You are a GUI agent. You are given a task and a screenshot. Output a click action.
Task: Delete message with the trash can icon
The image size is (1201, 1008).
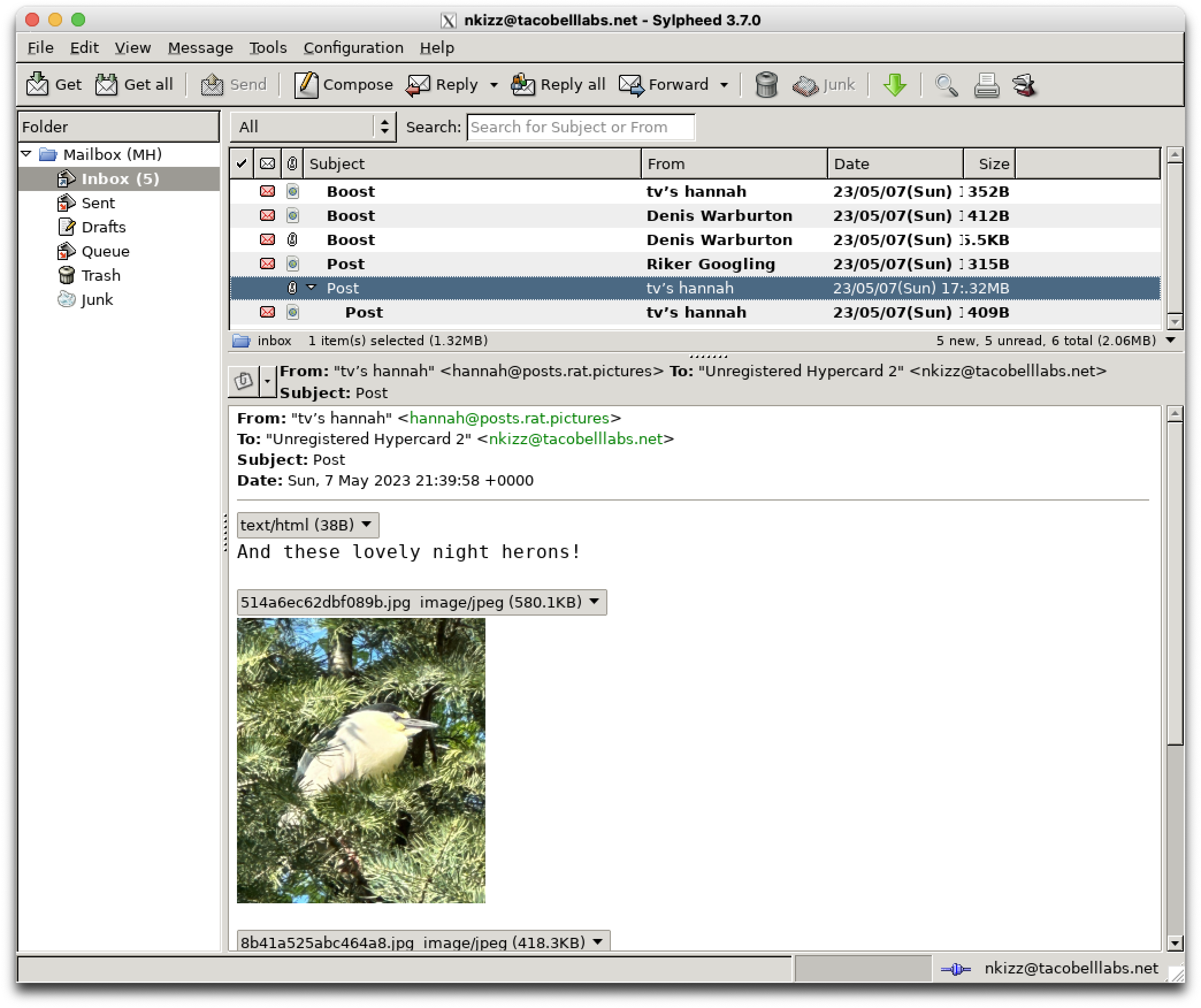point(766,85)
